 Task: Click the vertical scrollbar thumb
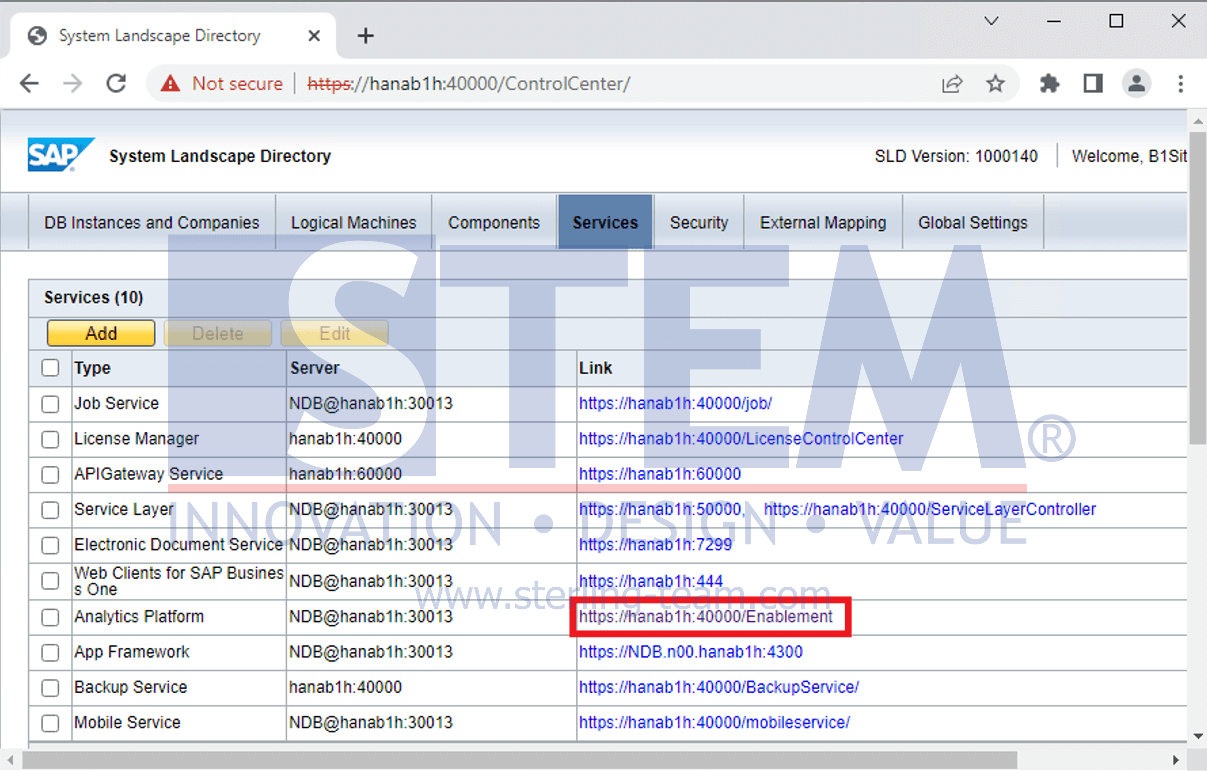pos(1198,288)
